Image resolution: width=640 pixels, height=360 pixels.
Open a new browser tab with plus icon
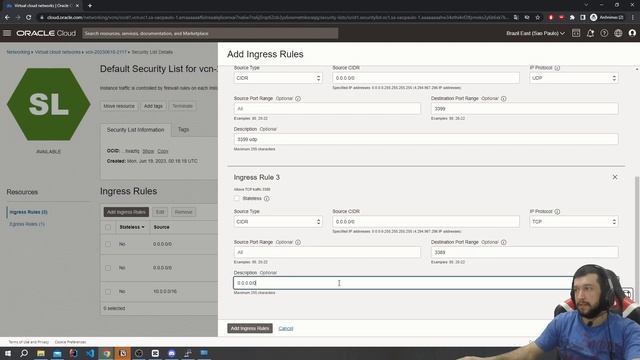[x=90, y=6]
